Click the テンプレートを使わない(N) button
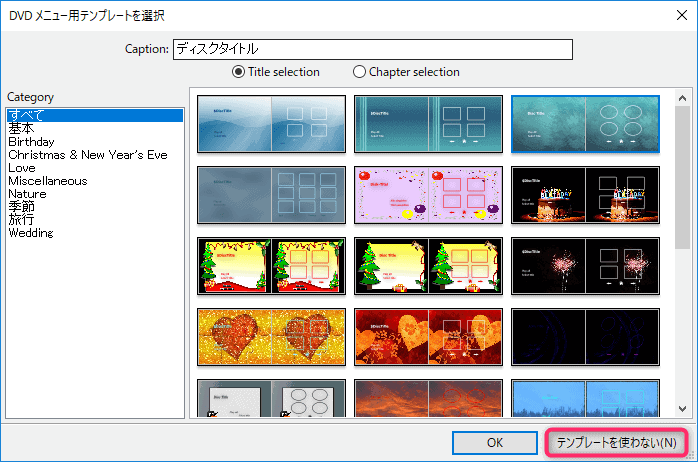This screenshot has width=698, height=462. point(616,442)
